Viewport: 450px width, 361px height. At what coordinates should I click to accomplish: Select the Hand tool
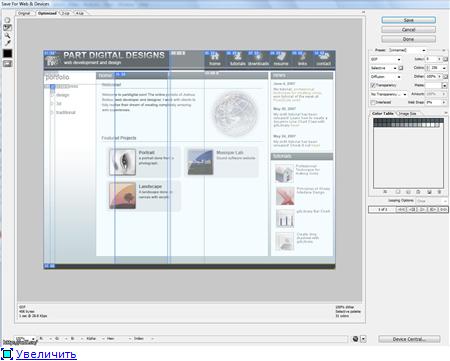[x=7, y=20]
